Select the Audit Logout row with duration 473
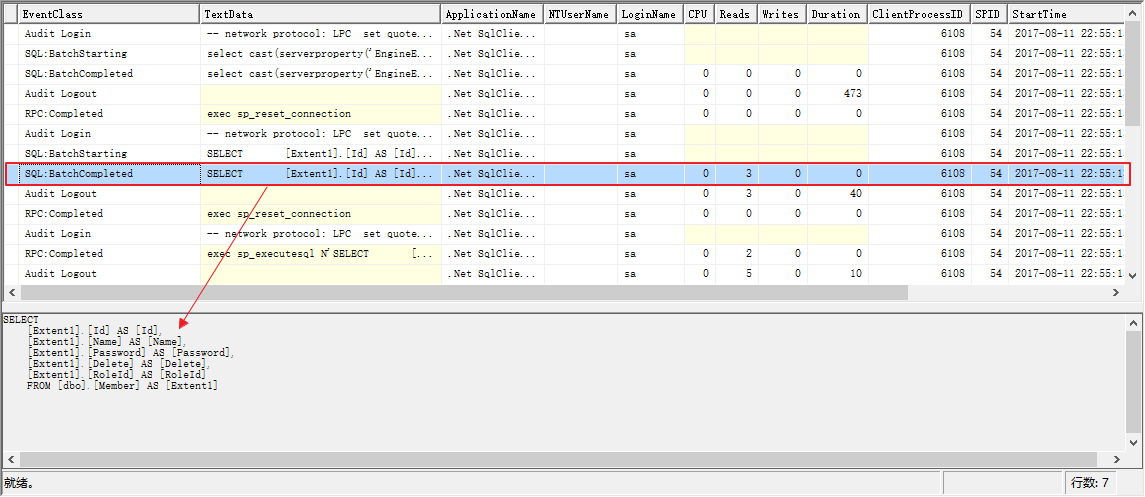Viewport: 1145px width, 497px height. [x=564, y=93]
